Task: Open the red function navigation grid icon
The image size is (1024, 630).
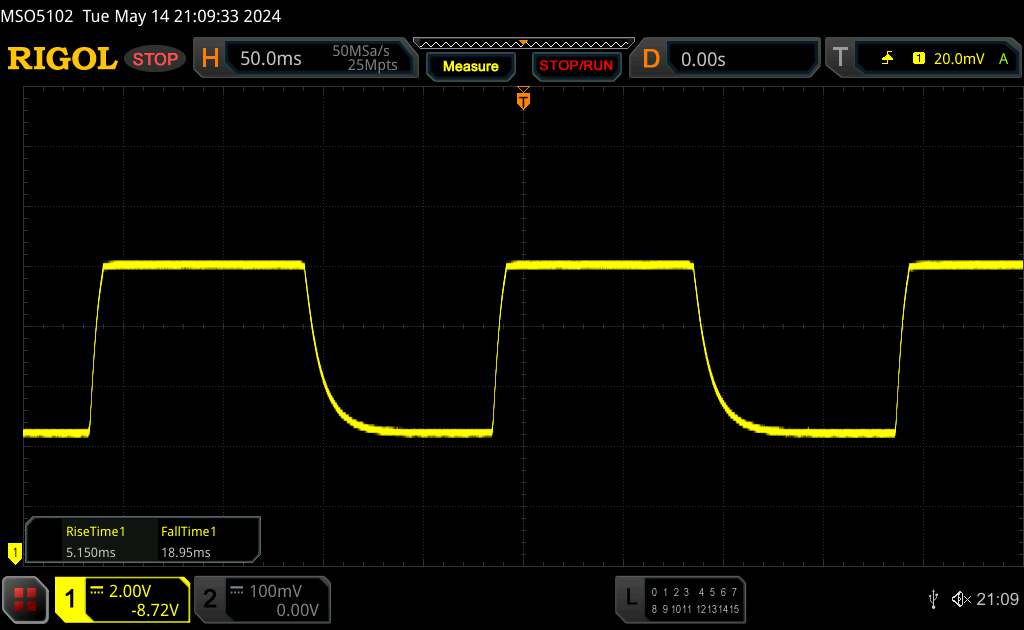Action: (25, 599)
